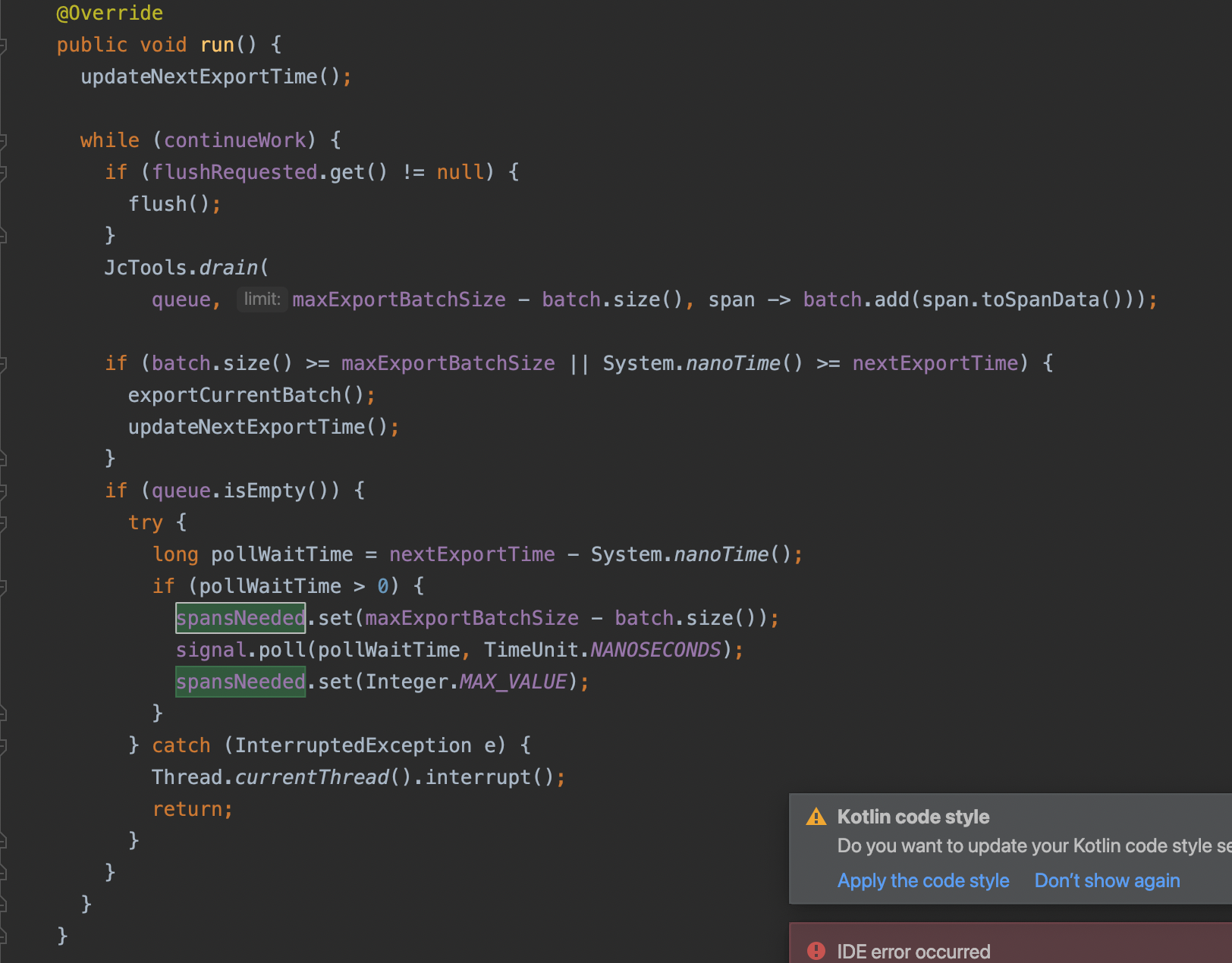Click spansNeeded on the Integer.MAX_VALUE line
This screenshot has height=963, width=1232.
click(x=240, y=682)
